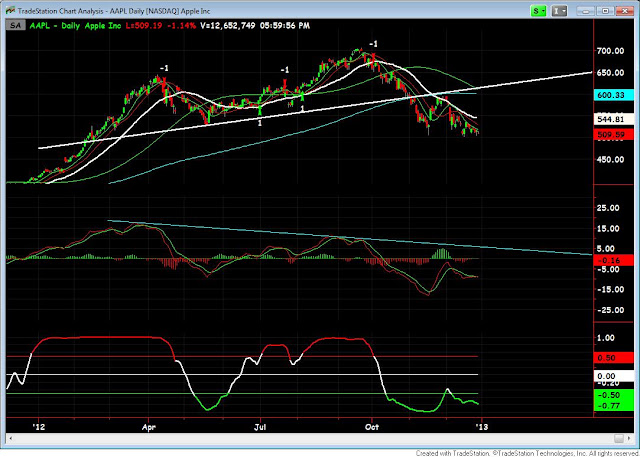Click the cyan 600.33 price label
The image size is (640, 457).
pyautogui.click(x=614, y=95)
